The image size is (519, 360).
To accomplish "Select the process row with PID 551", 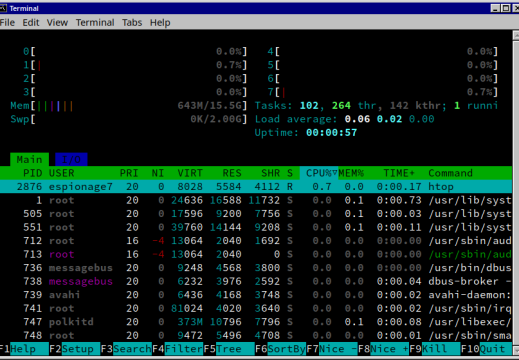I will pos(256,227).
